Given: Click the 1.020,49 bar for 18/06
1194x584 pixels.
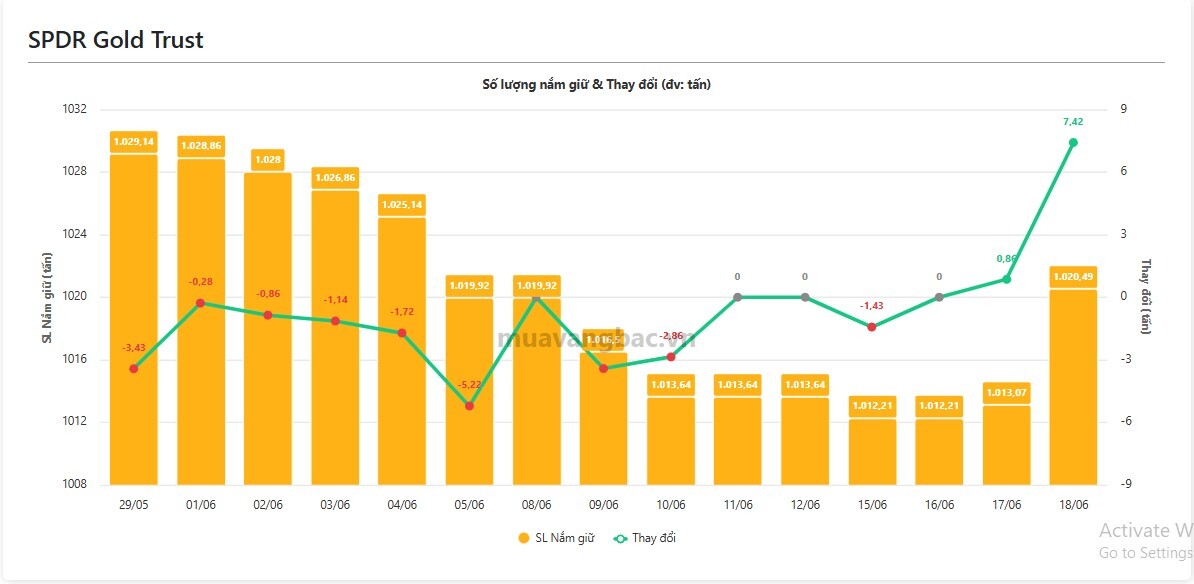Looking at the screenshot, I should pos(1073,387).
